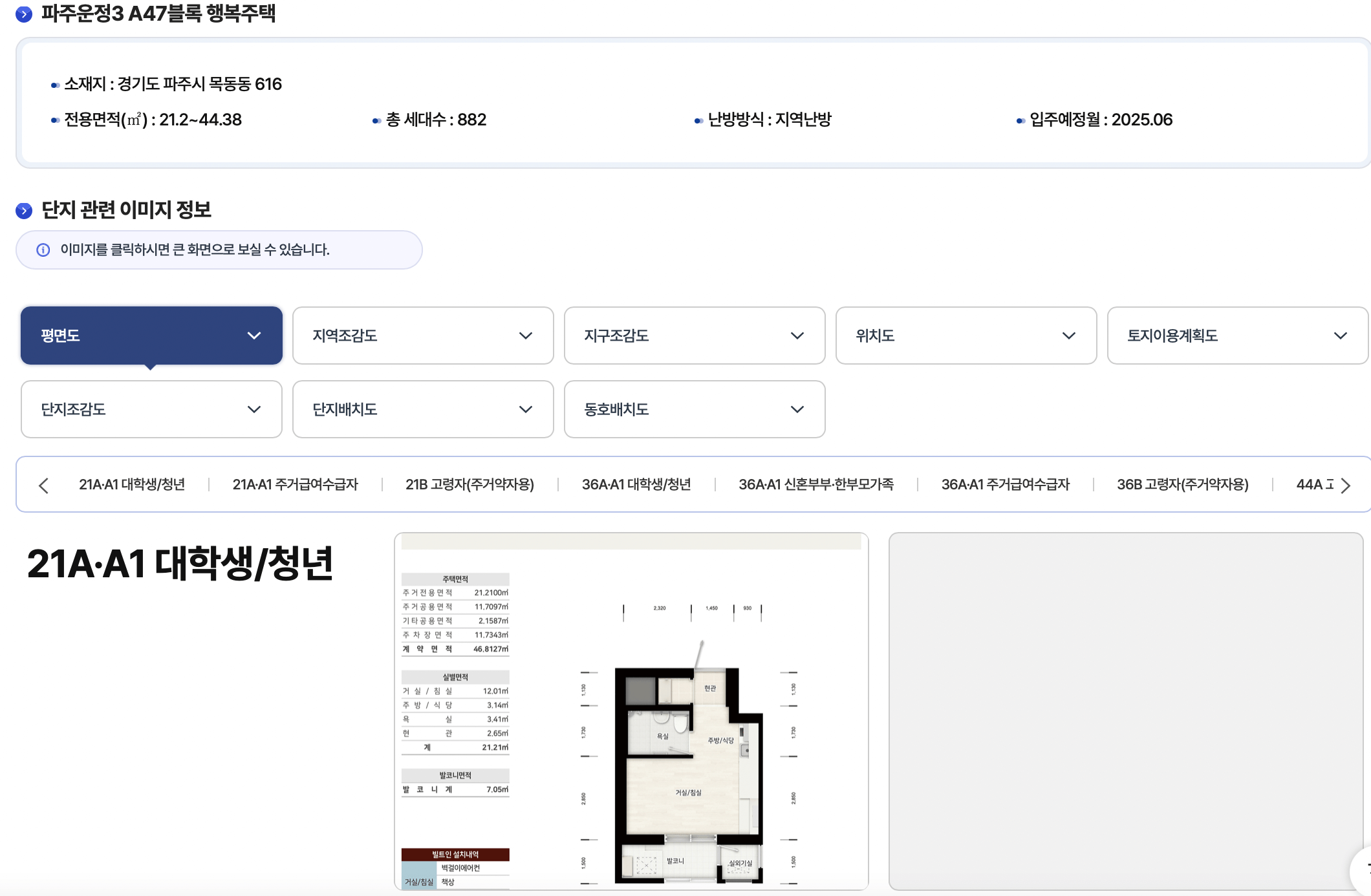Click the left chevron in the floor plan carousel
This screenshot has width=1371, height=896.
coord(43,485)
